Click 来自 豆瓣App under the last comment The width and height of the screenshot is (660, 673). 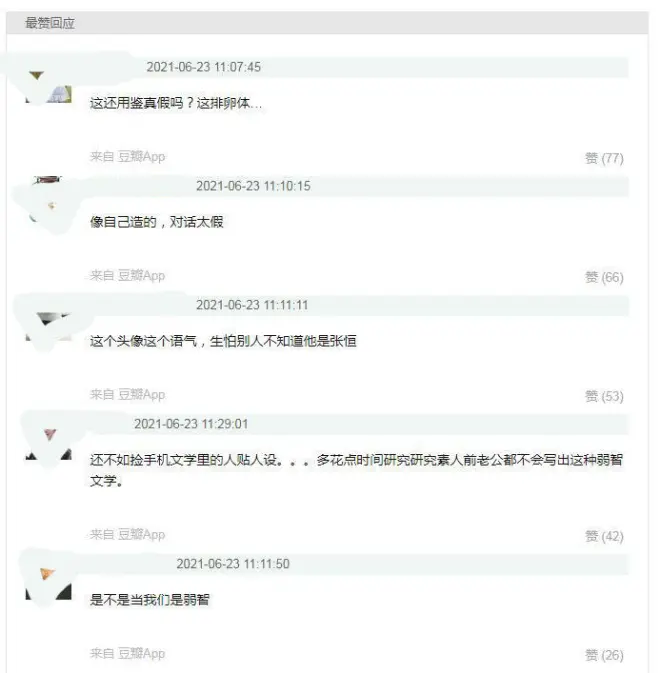click(127, 653)
